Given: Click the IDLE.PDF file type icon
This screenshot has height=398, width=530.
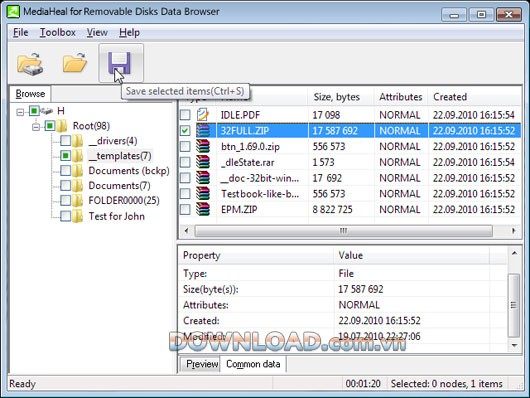Looking at the screenshot, I should pos(203,115).
